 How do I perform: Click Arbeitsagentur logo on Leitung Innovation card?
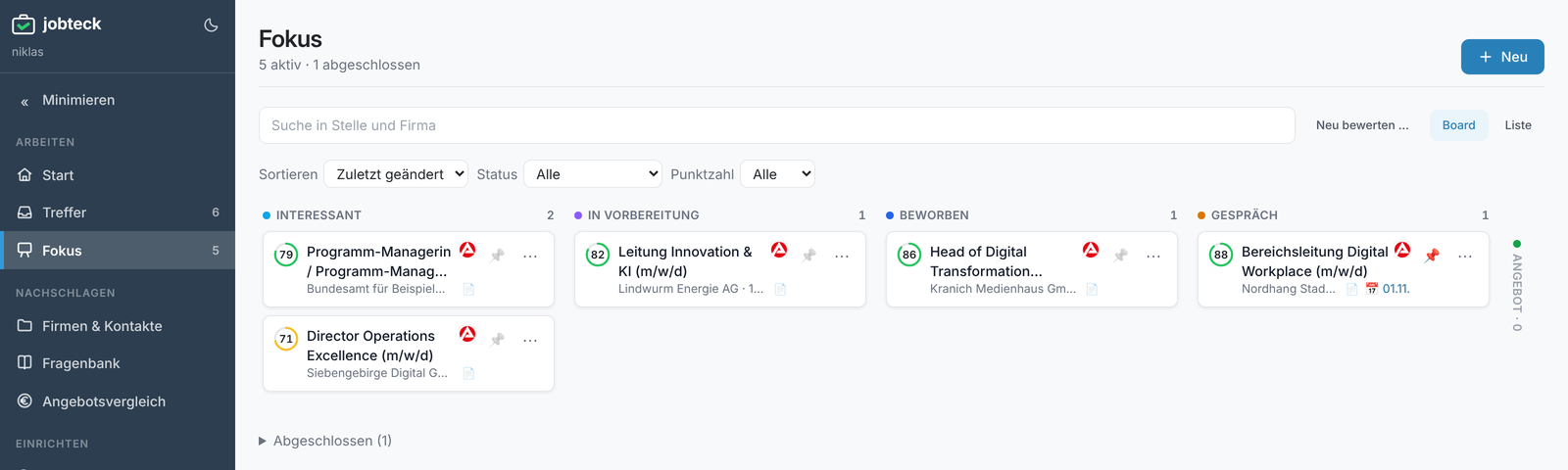(779, 250)
